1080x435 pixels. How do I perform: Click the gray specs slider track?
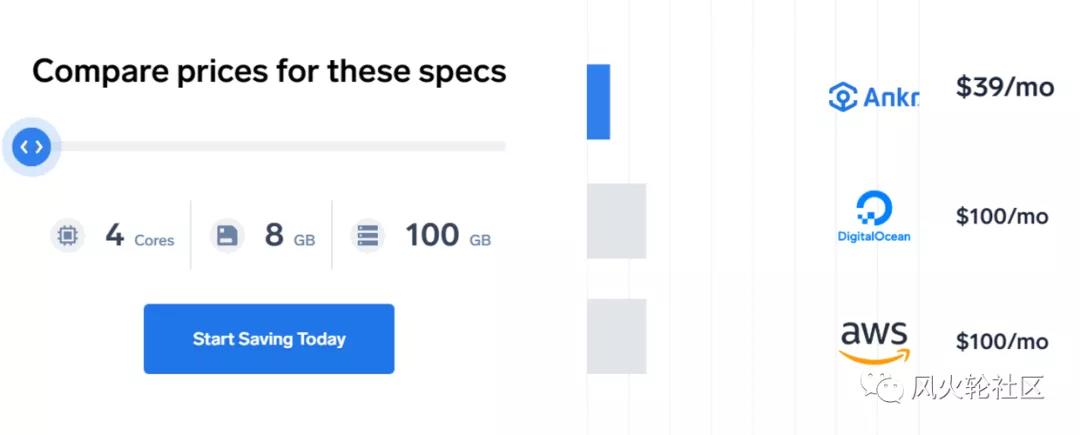click(x=280, y=147)
